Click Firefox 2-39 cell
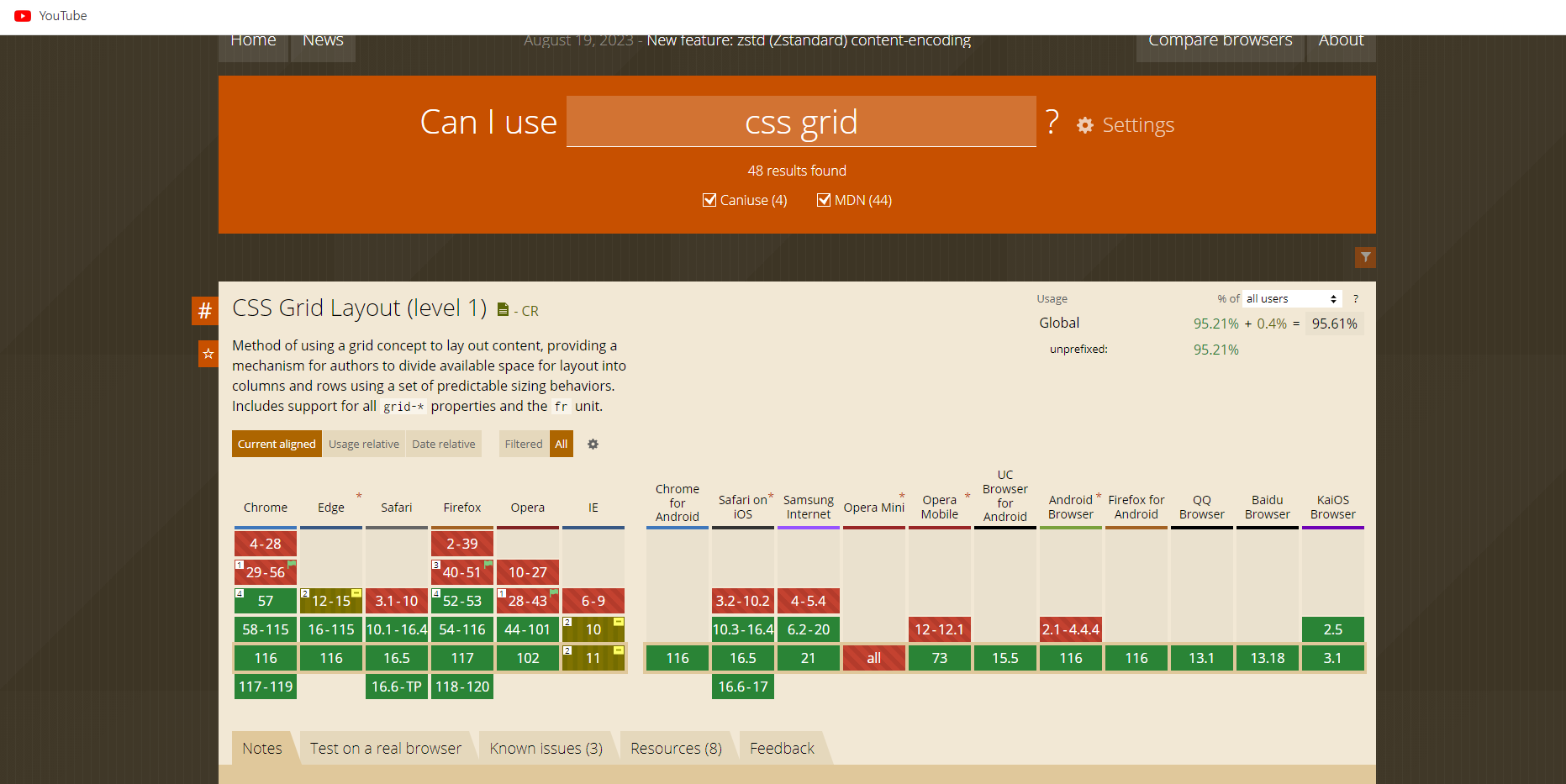 tap(462, 544)
